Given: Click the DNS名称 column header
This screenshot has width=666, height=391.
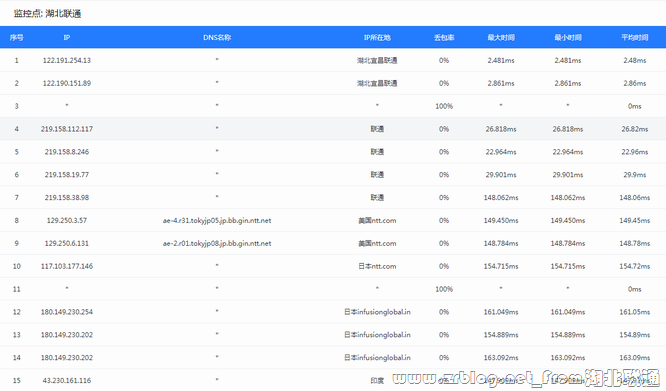Looking at the screenshot, I should [x=217, y=37].
